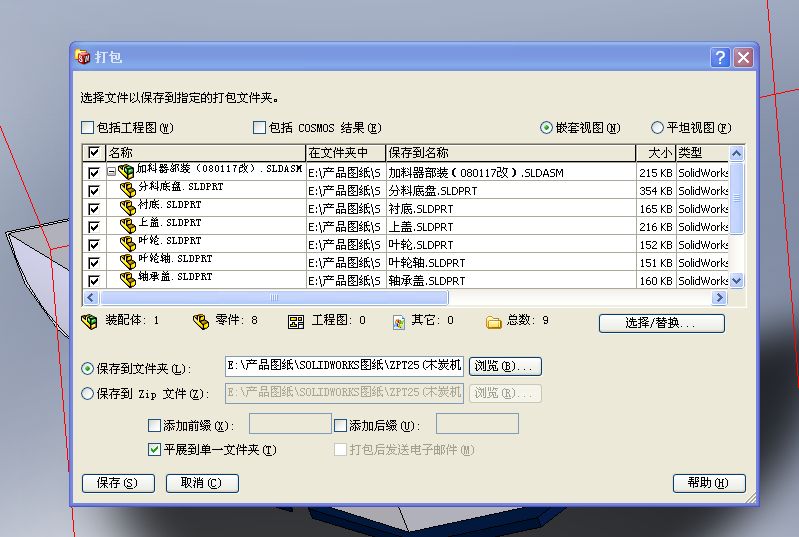Click the 添加后缀 text field
799x537 pixels.
[x=477, y=424]
